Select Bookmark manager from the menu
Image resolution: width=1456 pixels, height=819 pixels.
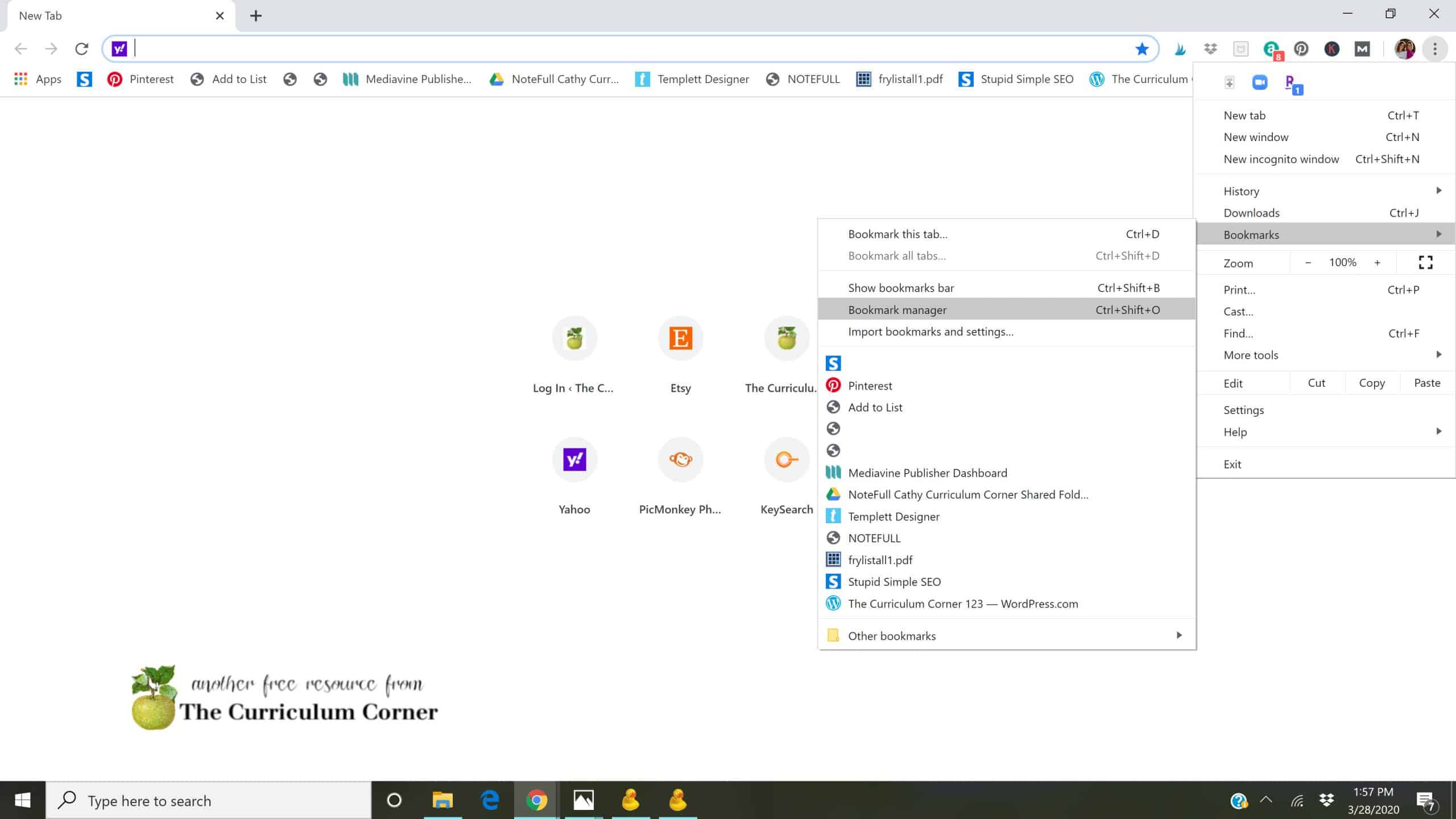pos(897,309)
